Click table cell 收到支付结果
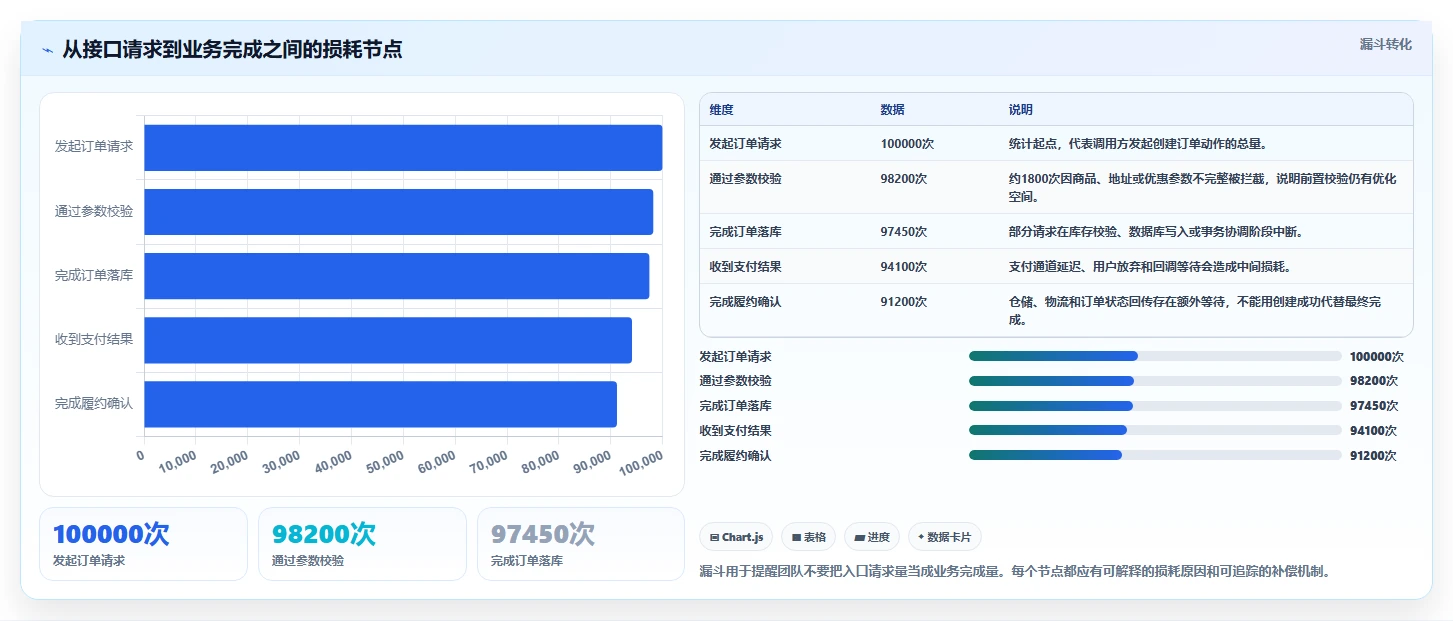Image resolution: width=1453 pixels, height=621 pixels. [745, 267]
